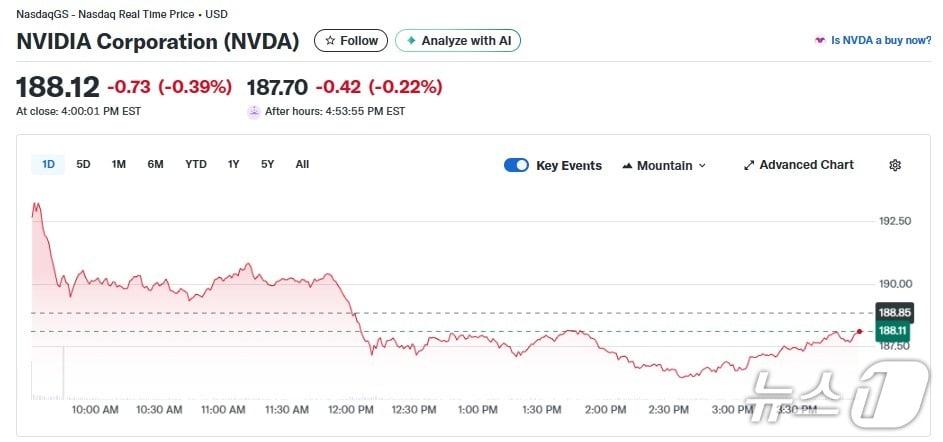The width and height of the screenshot is (943, 442).
Task: Switch chart to YTD range
Action: [196, 164]
